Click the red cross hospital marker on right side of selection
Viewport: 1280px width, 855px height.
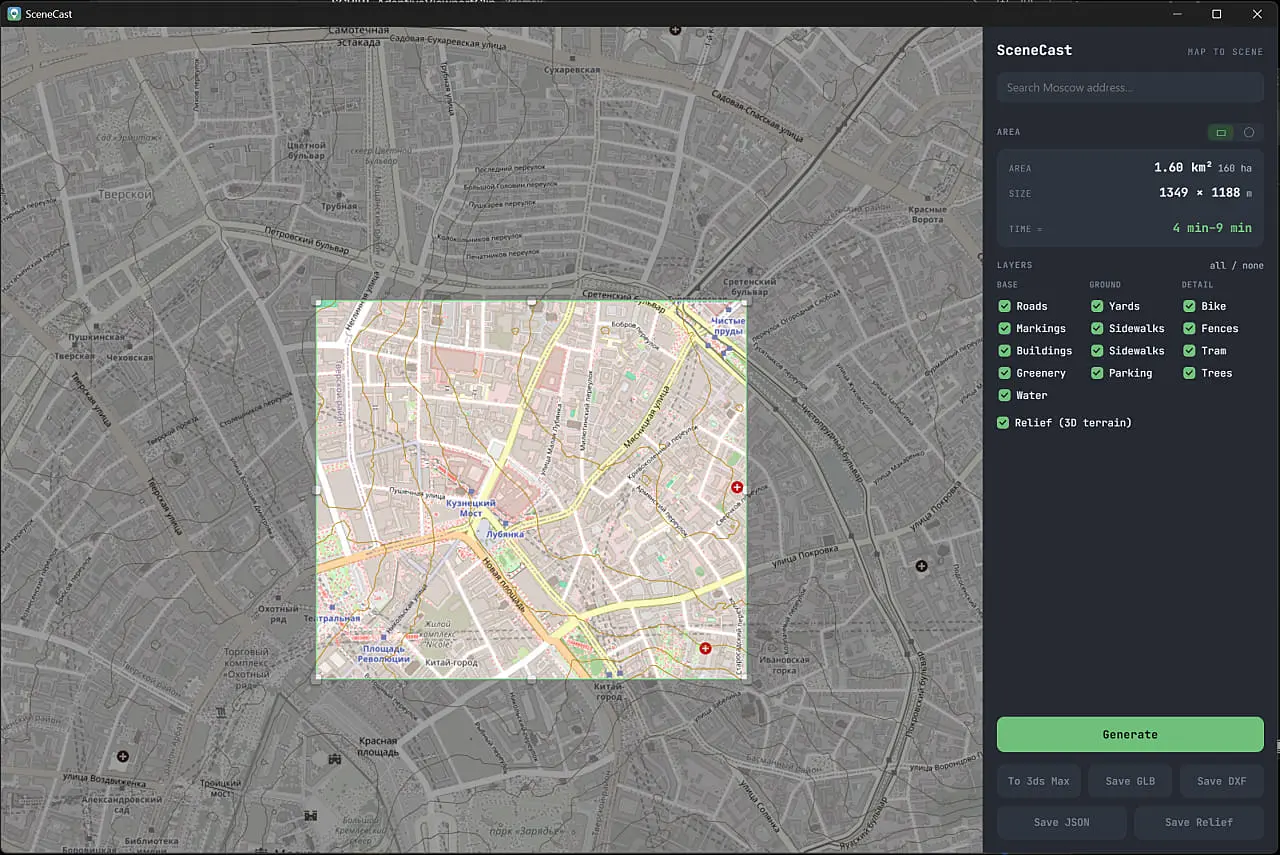point(737,487)
